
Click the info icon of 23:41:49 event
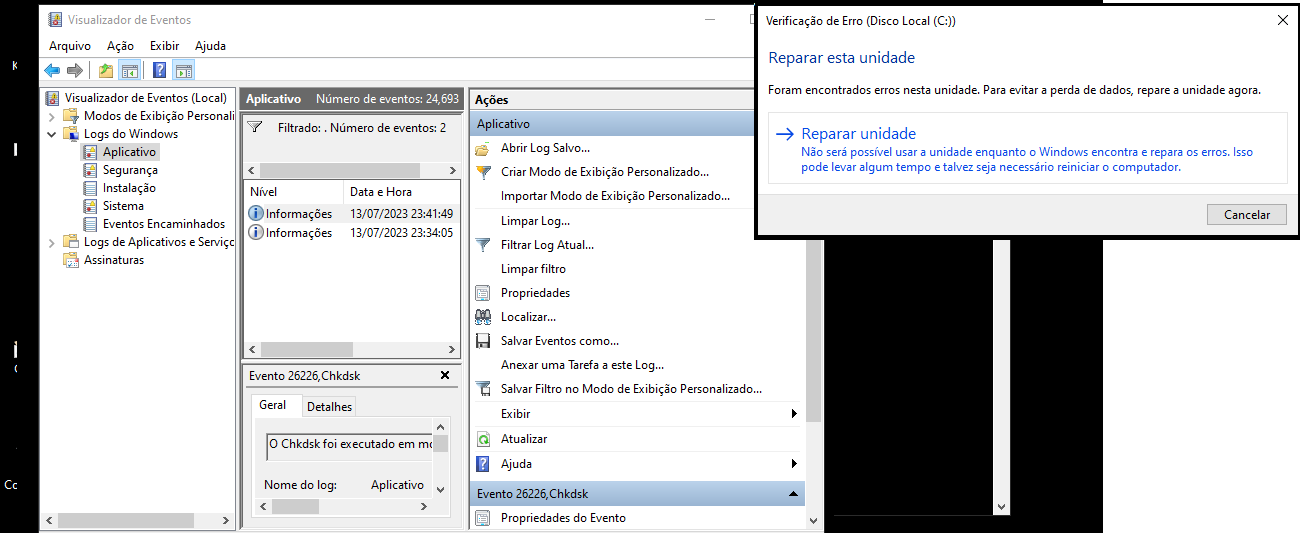pyautogui.click(x=256, y=213)
